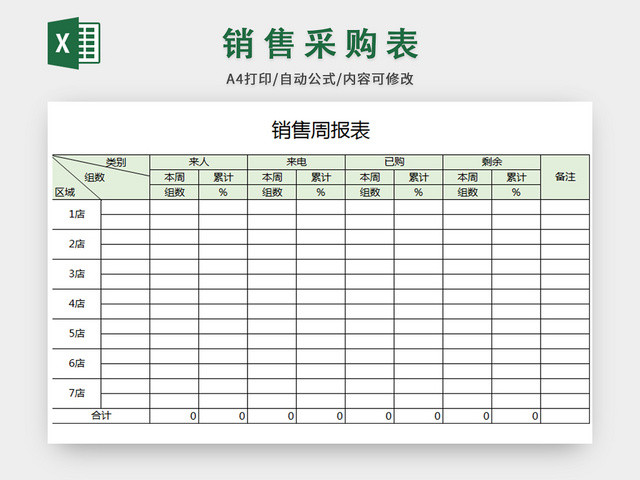This screenshot has height=480, width=640.
Task: Click 累计 under the 剩余 header
Action: click(x=516, y=177)
